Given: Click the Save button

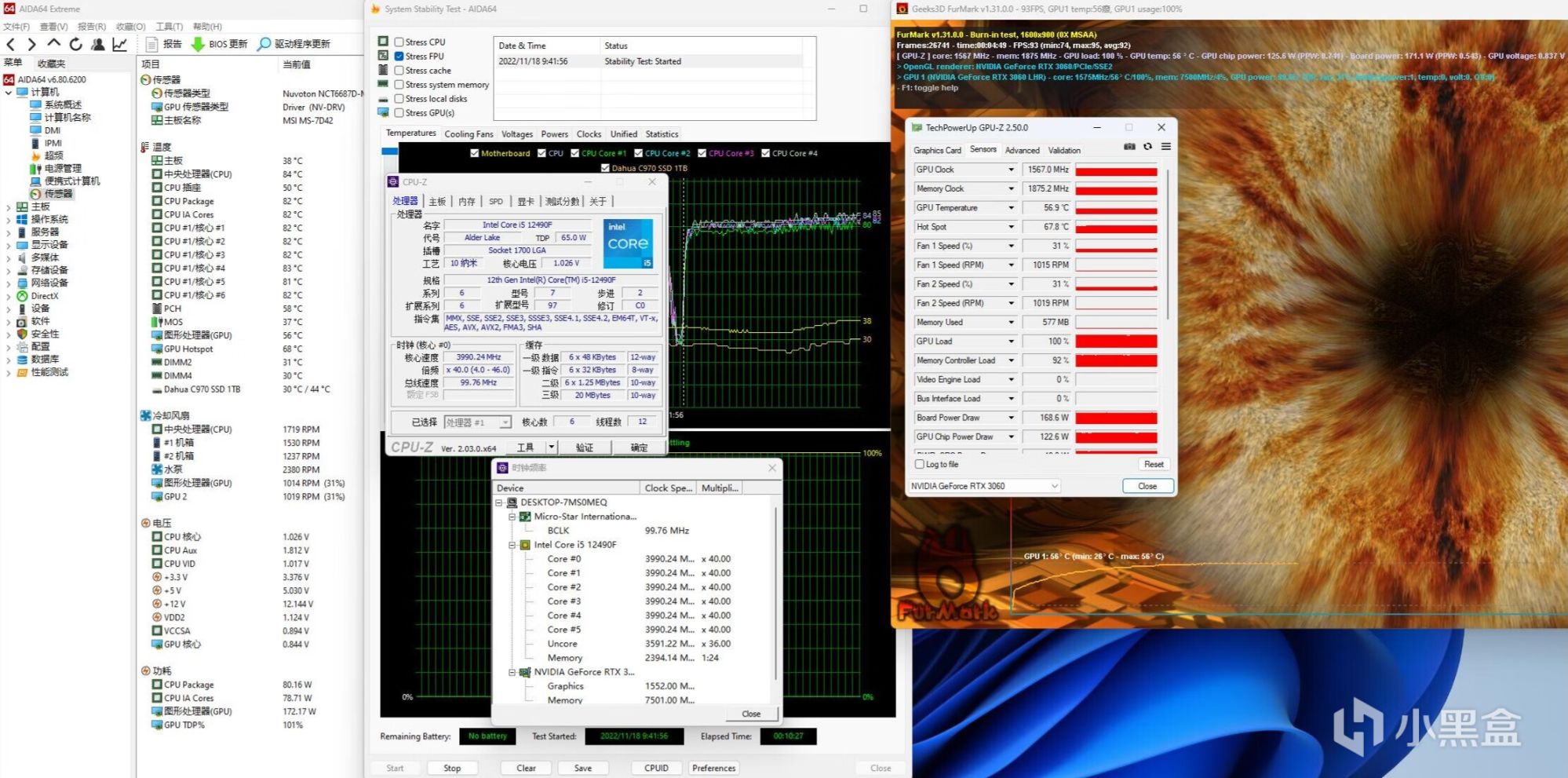Looking at the screenshot, I should pyautogui.click(x=583, y=768).
